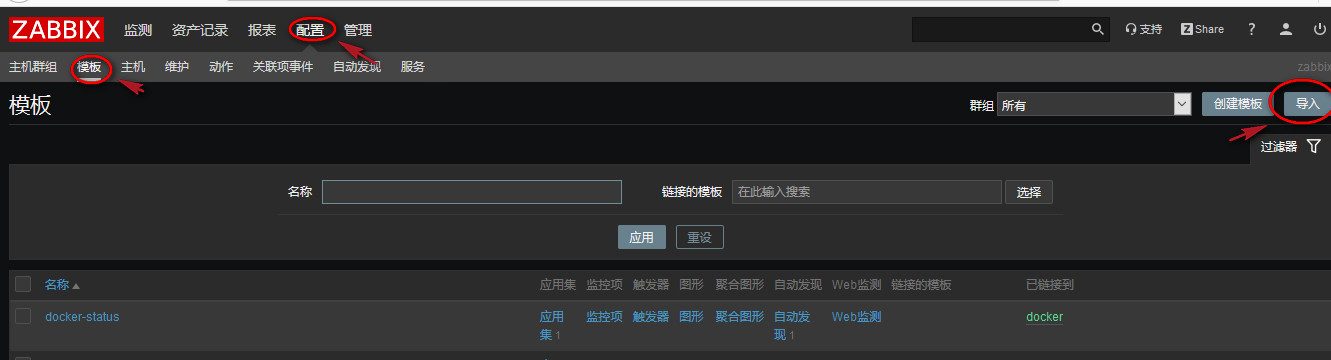
Task: Open docker-status 聚合图形 link
Action: click(x=740, y=317)
